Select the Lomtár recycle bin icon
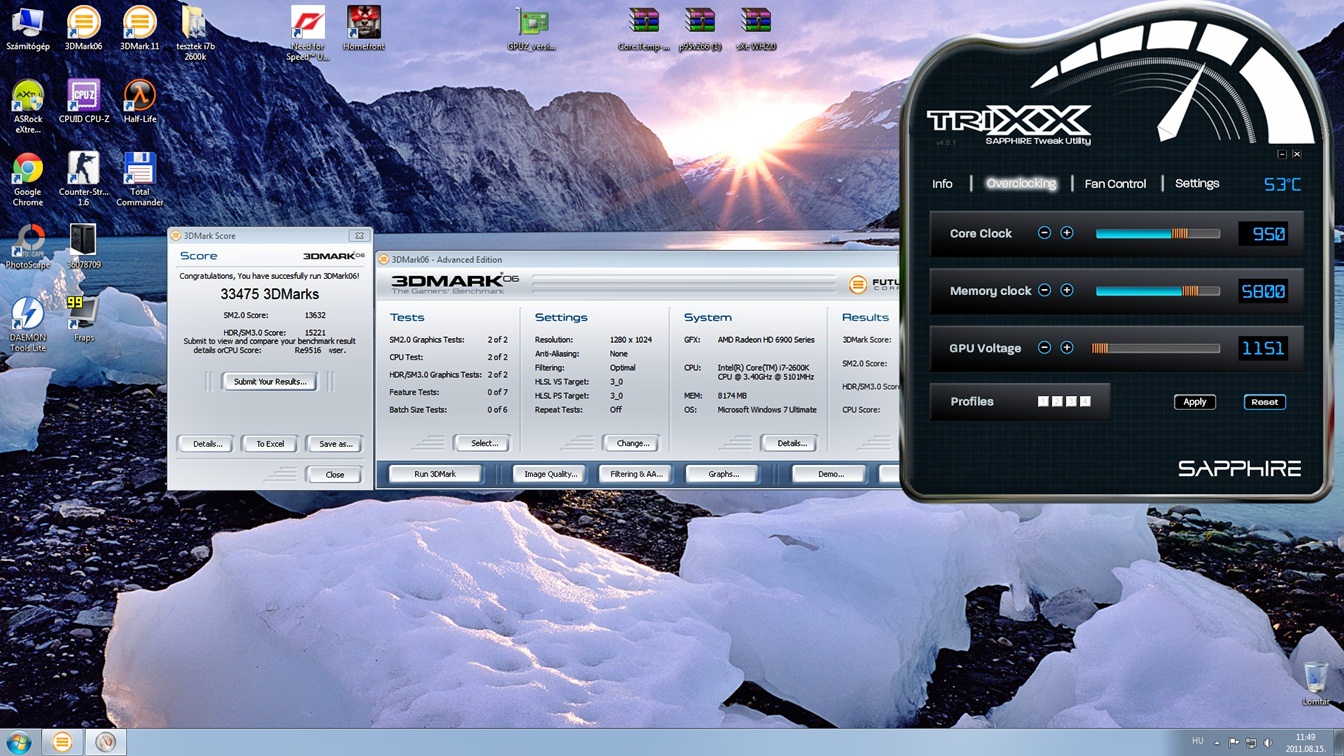Image resolution: width=1344 pixels, height=756 pixels. click(1316, 685)
